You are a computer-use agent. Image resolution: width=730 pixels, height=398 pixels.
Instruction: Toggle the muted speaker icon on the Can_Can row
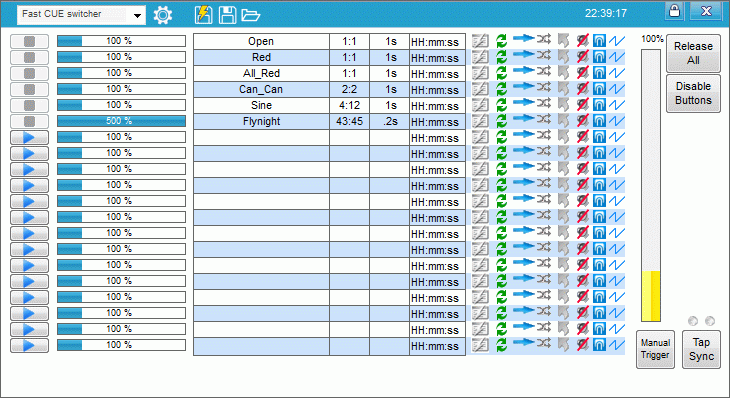tap(582, 89)
